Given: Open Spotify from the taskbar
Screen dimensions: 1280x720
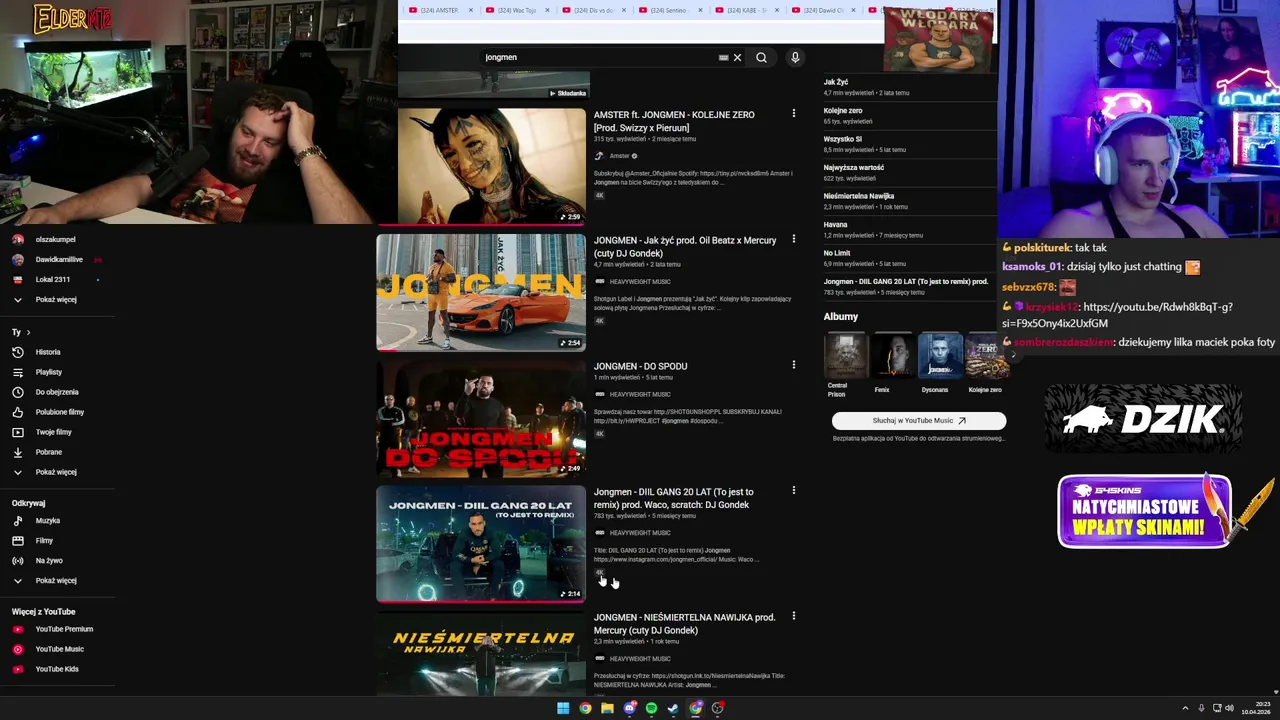Looking at the screenshot, I should 651,708.
